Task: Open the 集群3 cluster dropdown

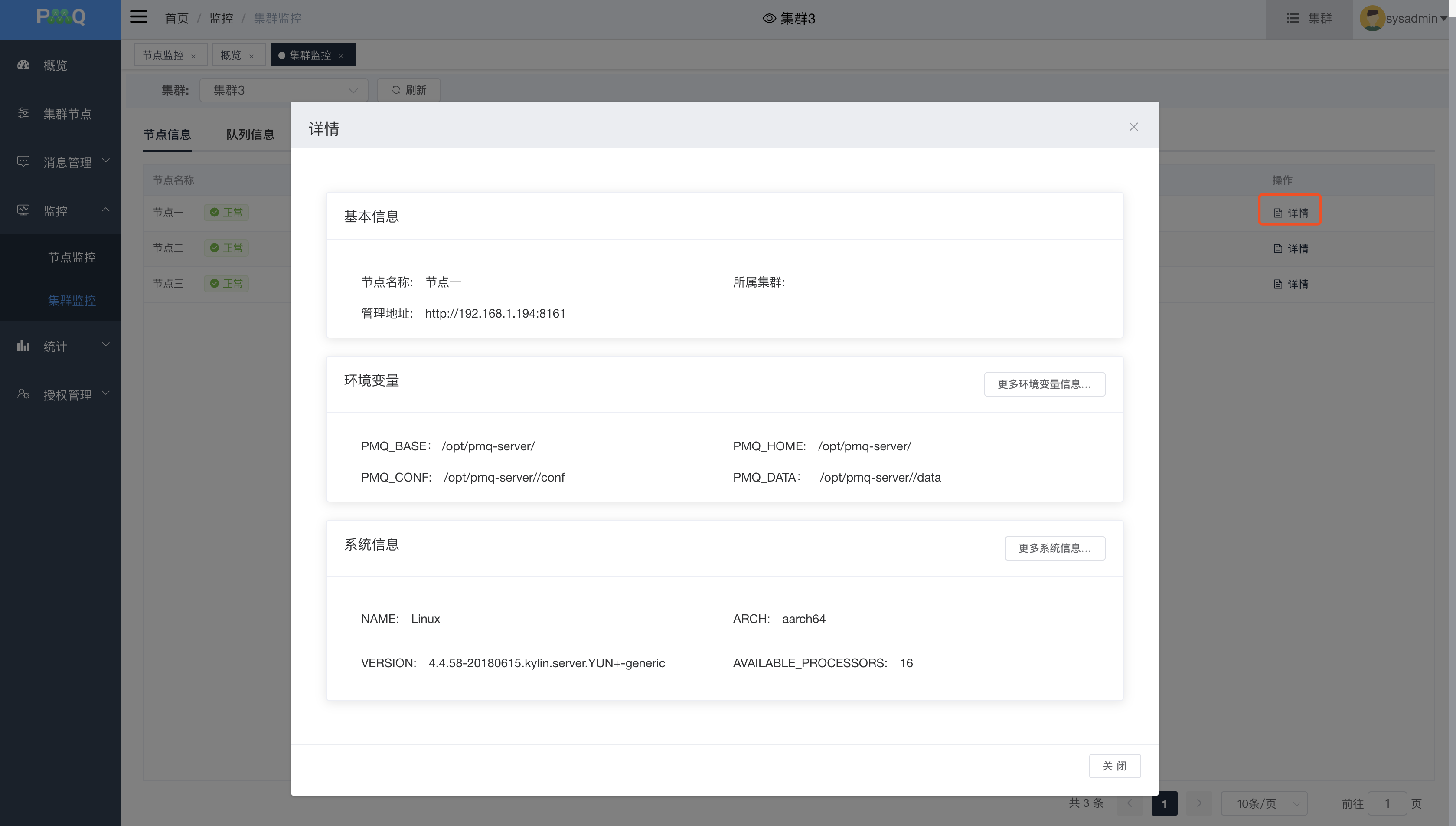Action: 284,90
